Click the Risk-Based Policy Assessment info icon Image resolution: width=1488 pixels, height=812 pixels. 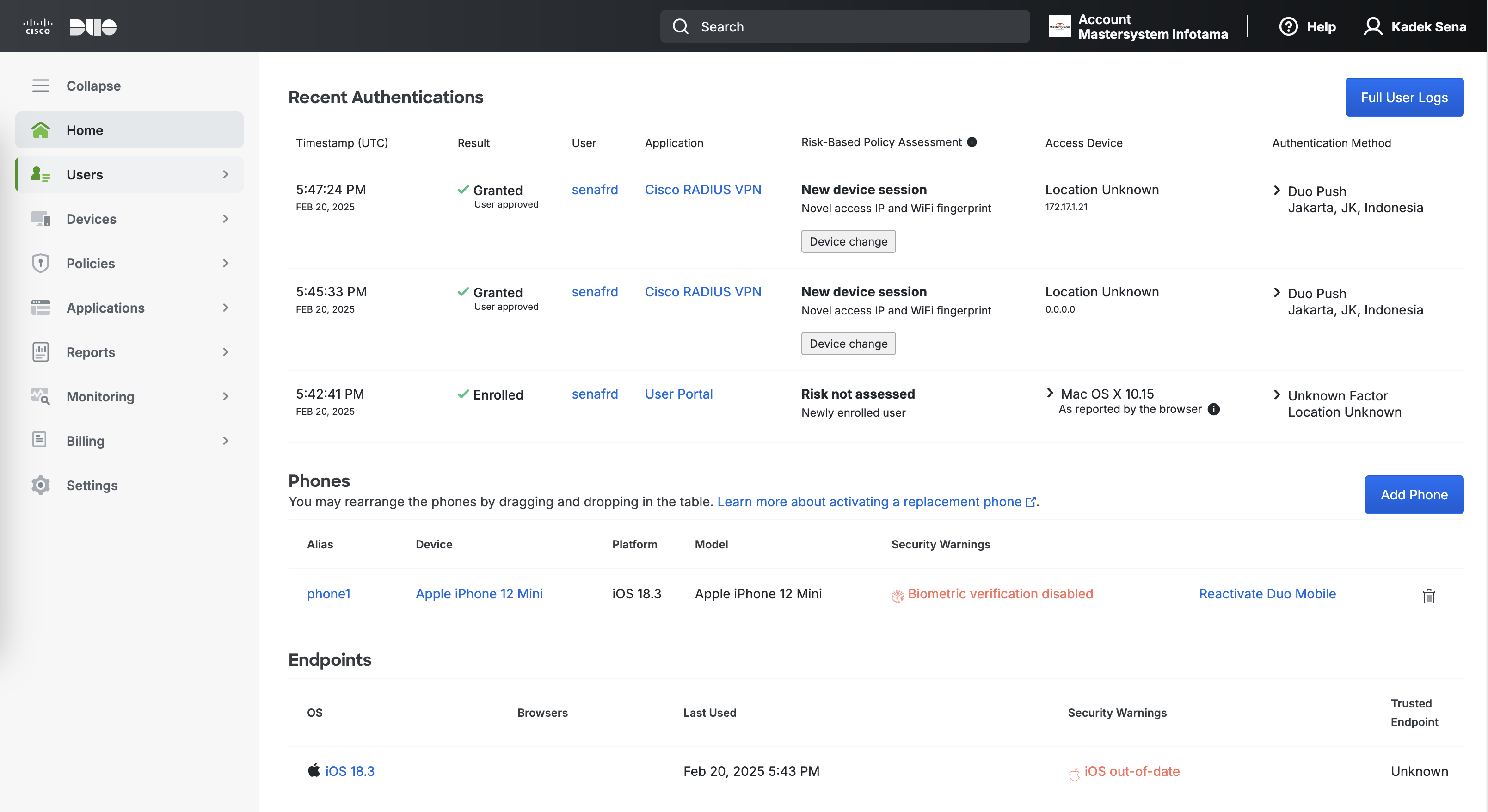click(x=972, y=142)
